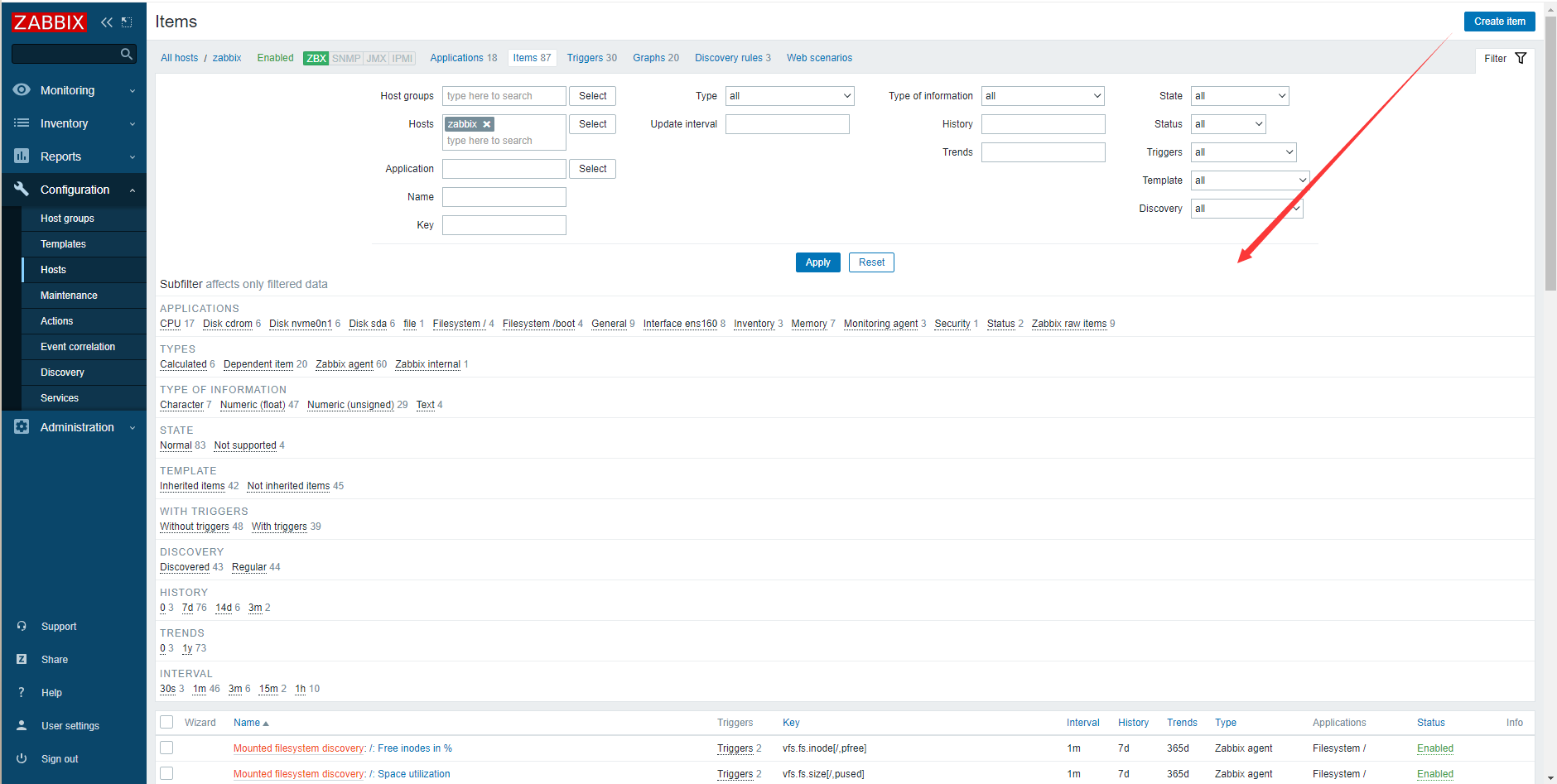Open Monitoring via the eye icon
Image resolution: width=1557 pixels, height=784 pixels.
[x=22, y=90]
